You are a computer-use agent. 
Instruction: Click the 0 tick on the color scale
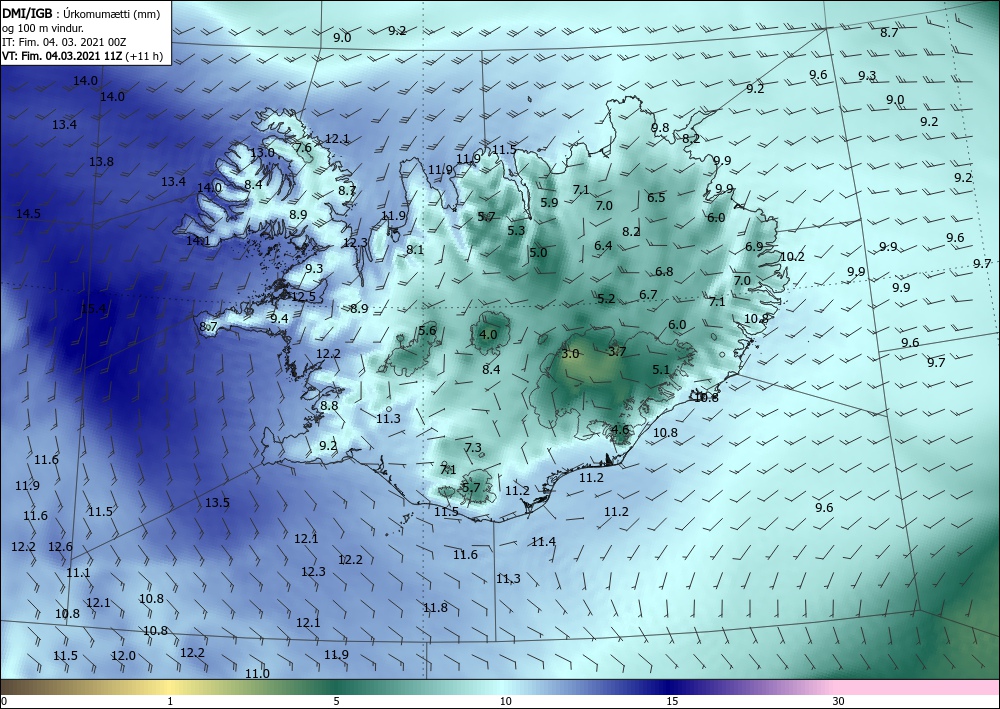4,701
